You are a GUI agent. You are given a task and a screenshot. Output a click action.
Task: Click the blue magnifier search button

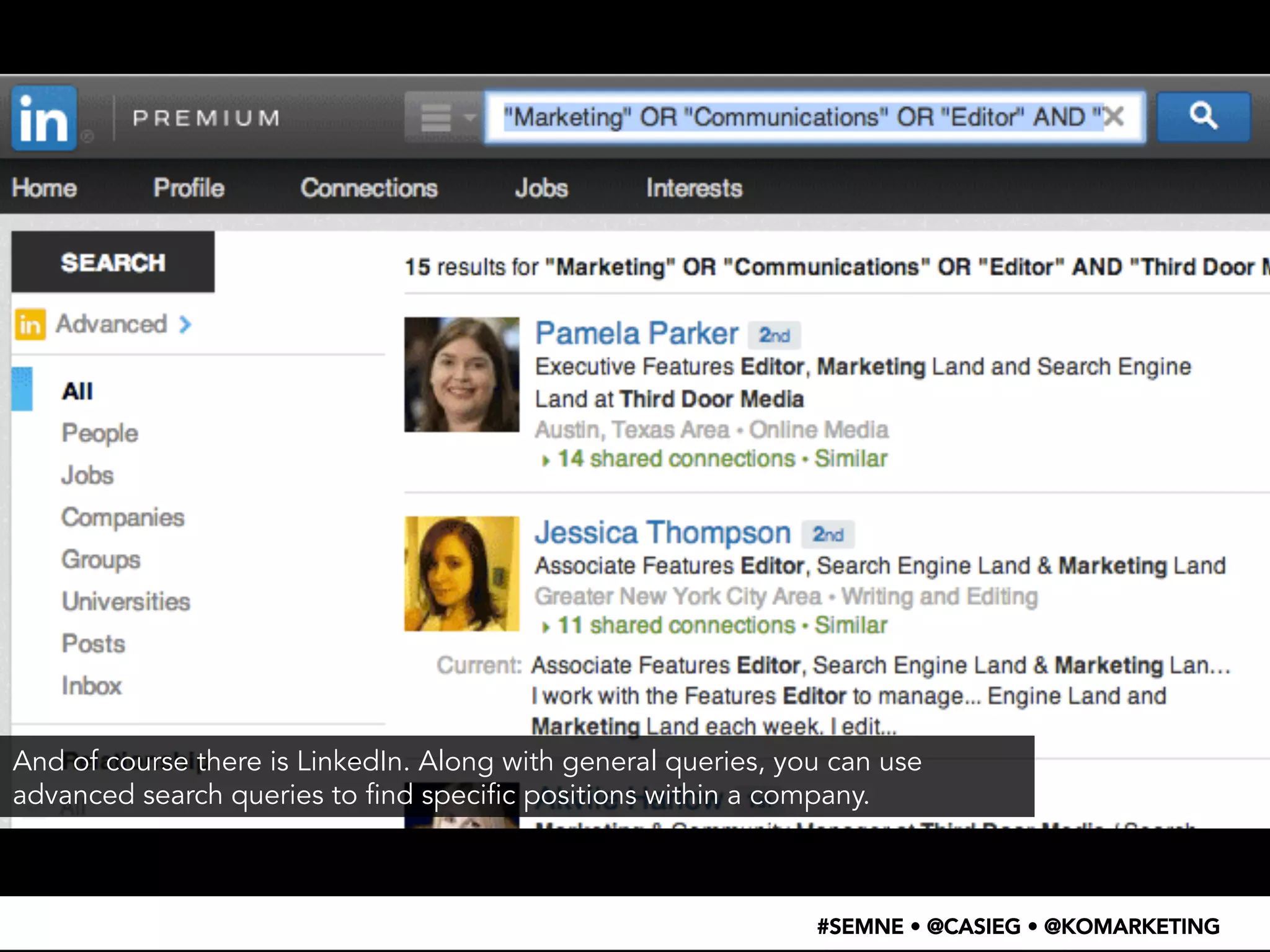click(x=1203, y=117)
